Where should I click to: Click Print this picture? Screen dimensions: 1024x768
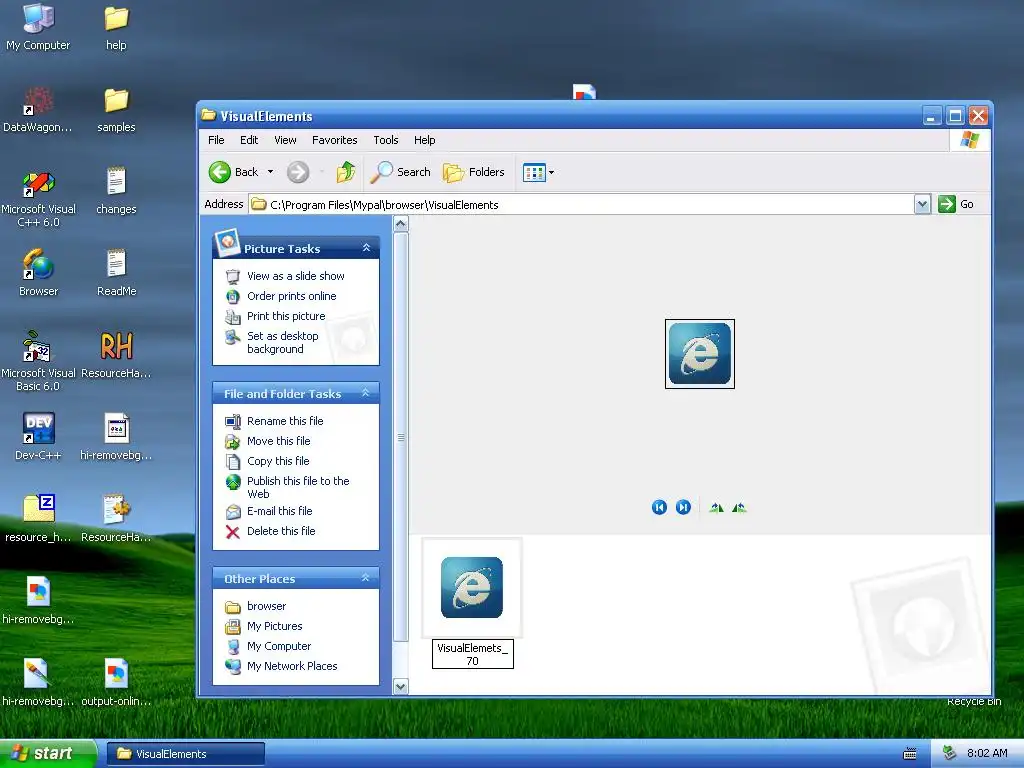click(x=286, y=316)
